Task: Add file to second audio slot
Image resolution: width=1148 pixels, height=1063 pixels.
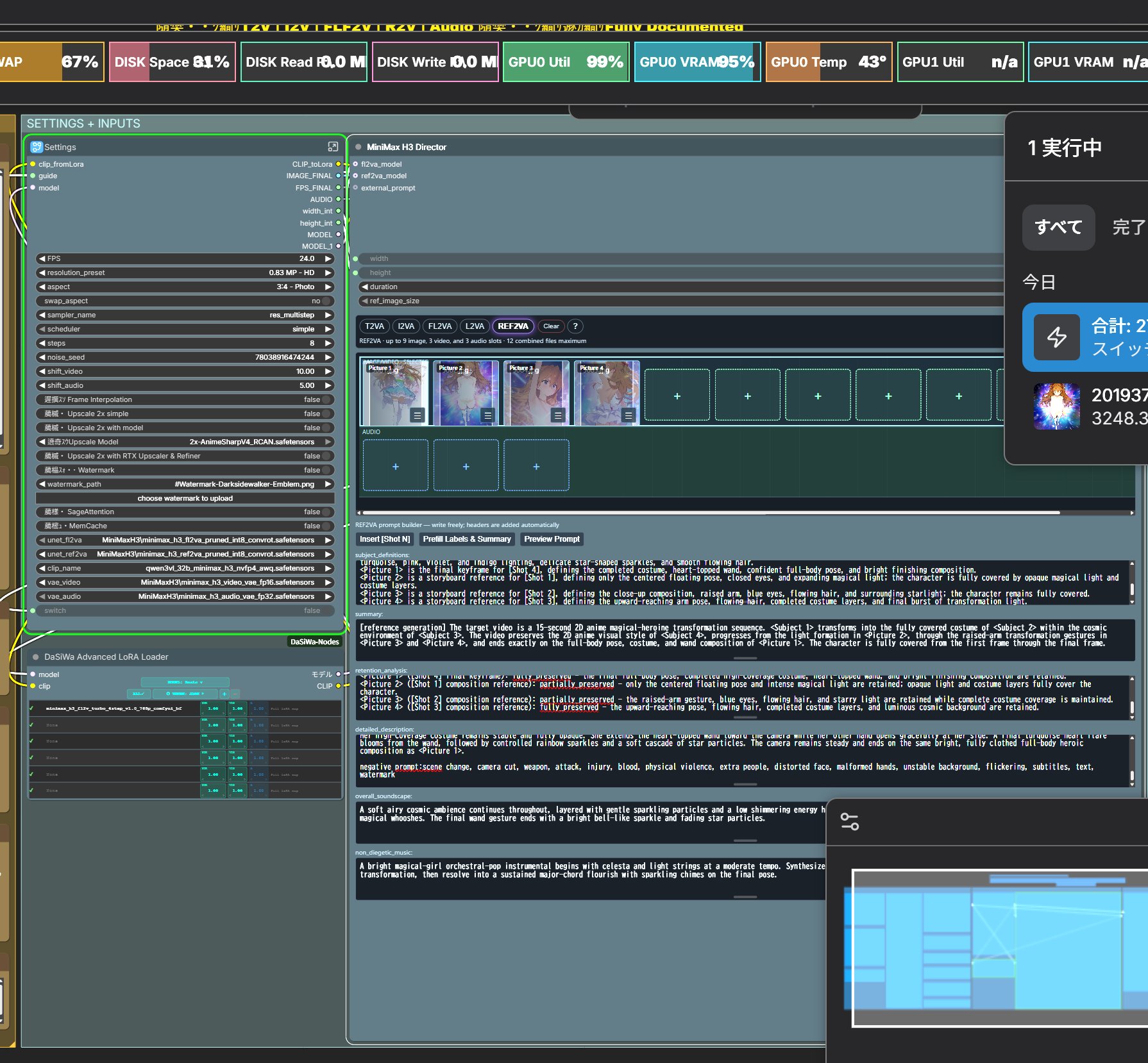Action: 466,465
